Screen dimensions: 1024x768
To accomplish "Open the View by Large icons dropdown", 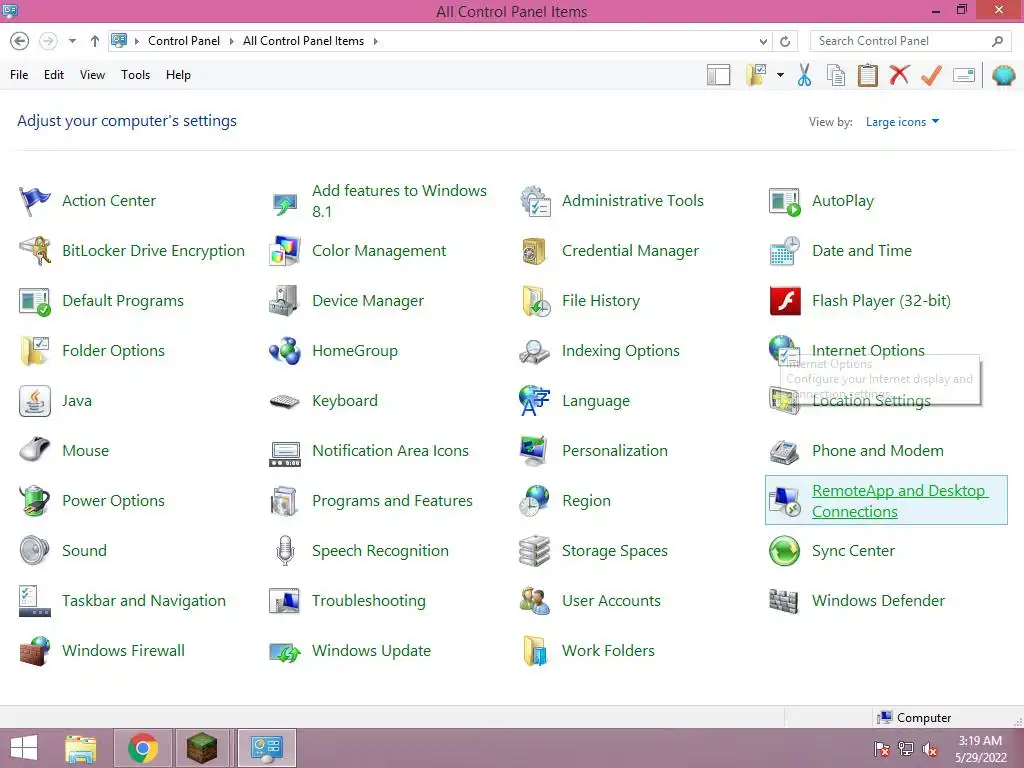I will [x=902, y=122].
